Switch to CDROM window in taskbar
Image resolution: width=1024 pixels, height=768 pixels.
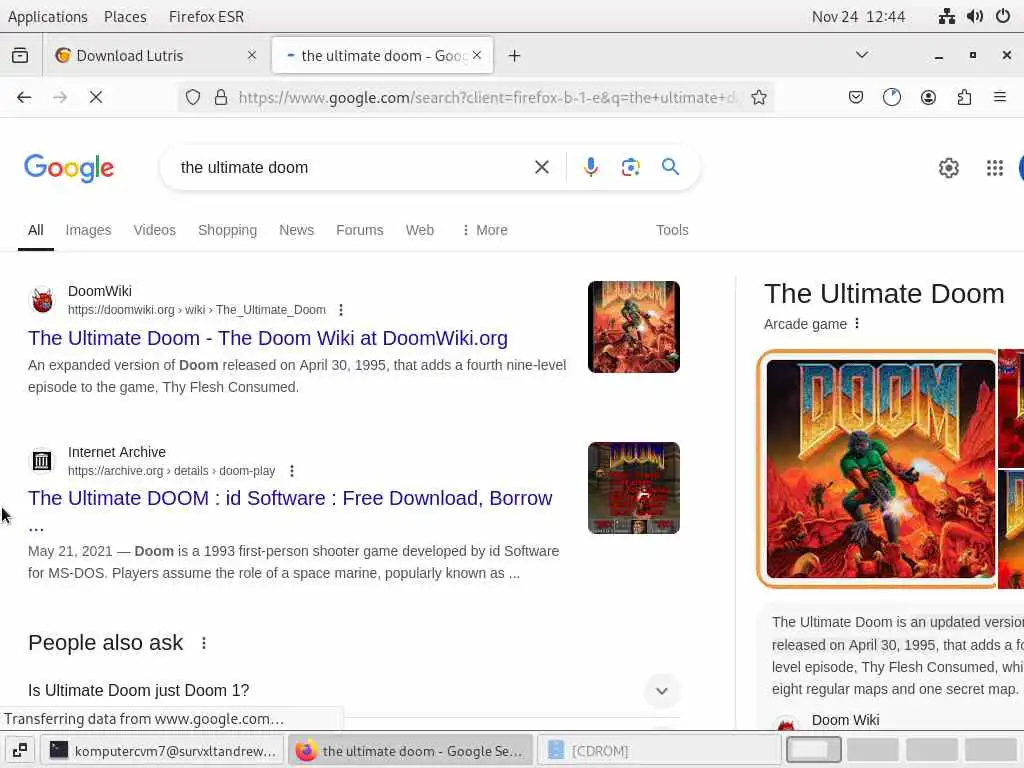tap(660, 751)
